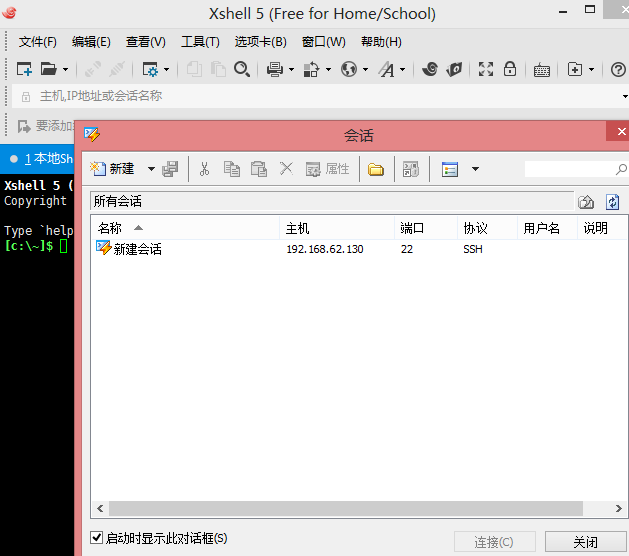The width and height of the screenshot is (629, 556).
Task: Open the Help question mark icon
Action: pos(618,69)
